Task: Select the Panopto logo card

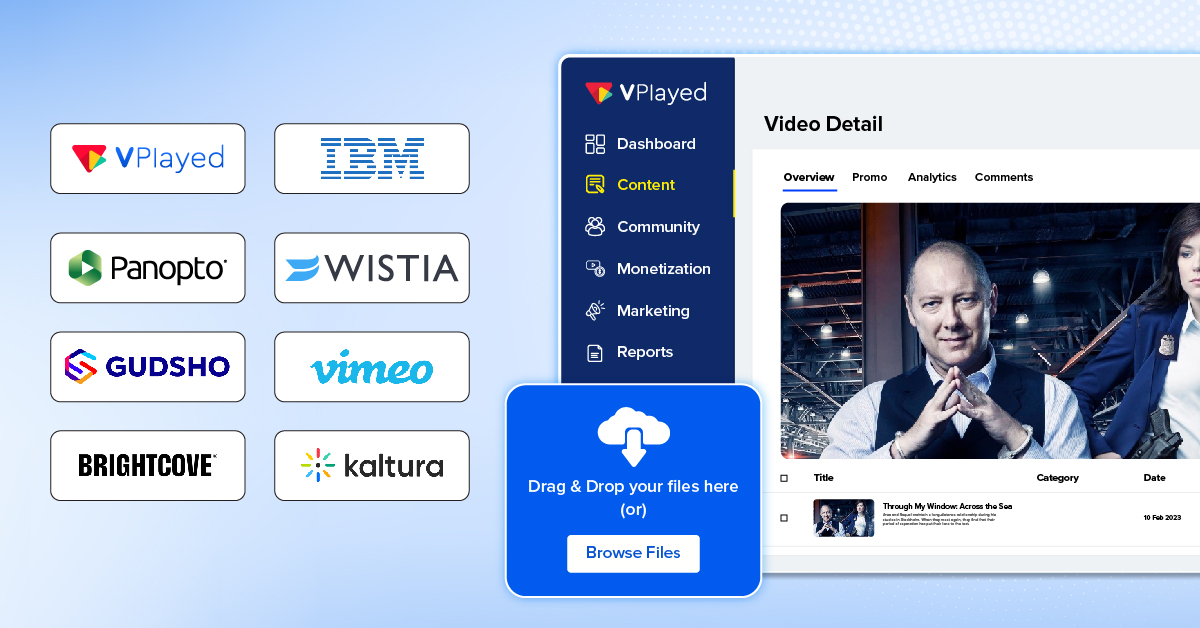Action: click(x=148, y=268)
